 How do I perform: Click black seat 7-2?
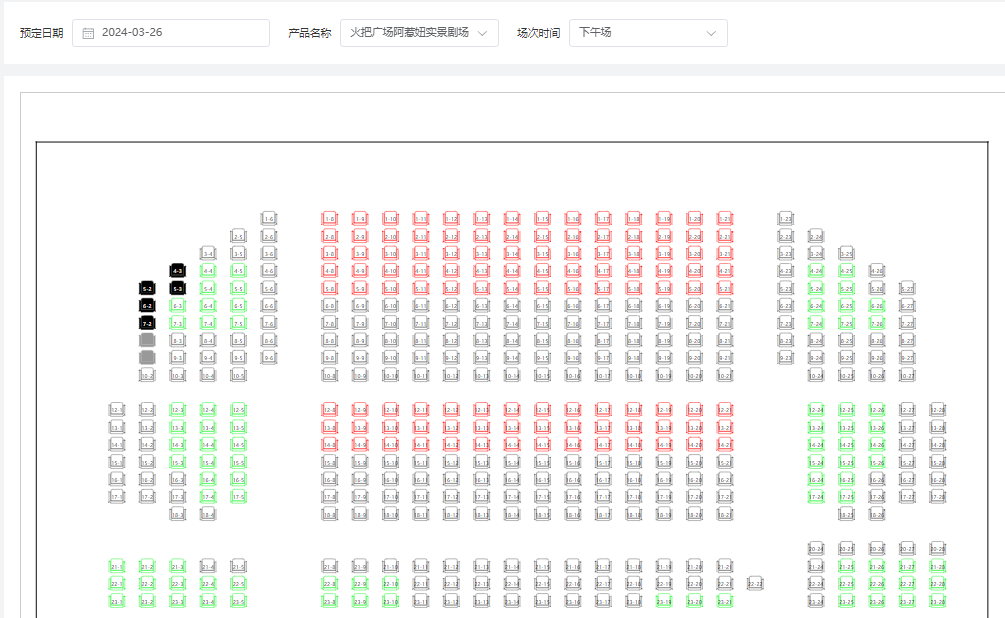pos(147,323)
